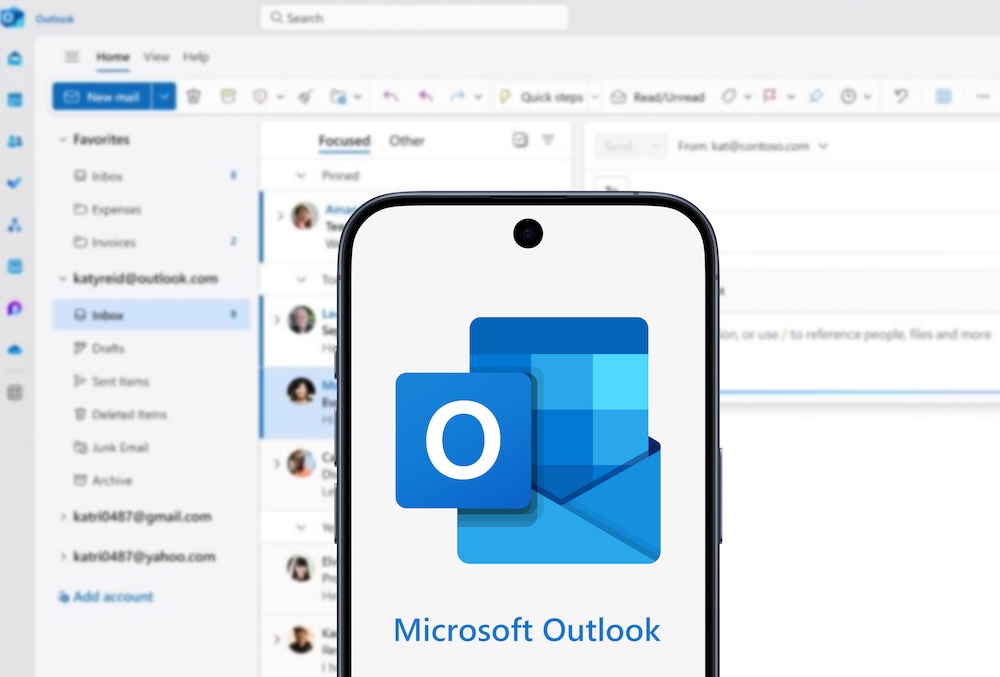Open the Expenses folder
The image size is (1000, 677).
tap(152, 209)
